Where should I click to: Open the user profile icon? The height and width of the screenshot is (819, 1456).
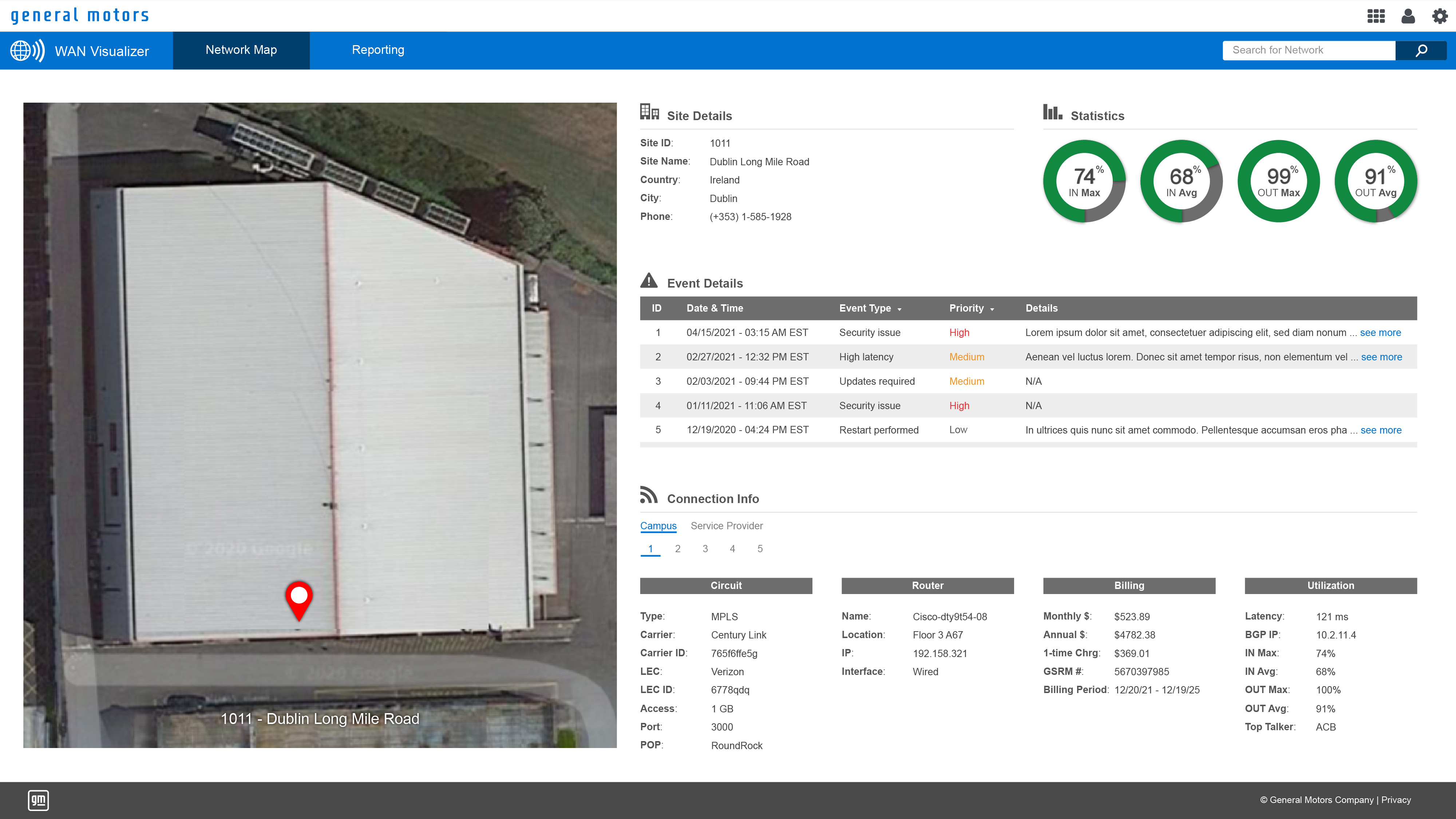pos(1409,16)
